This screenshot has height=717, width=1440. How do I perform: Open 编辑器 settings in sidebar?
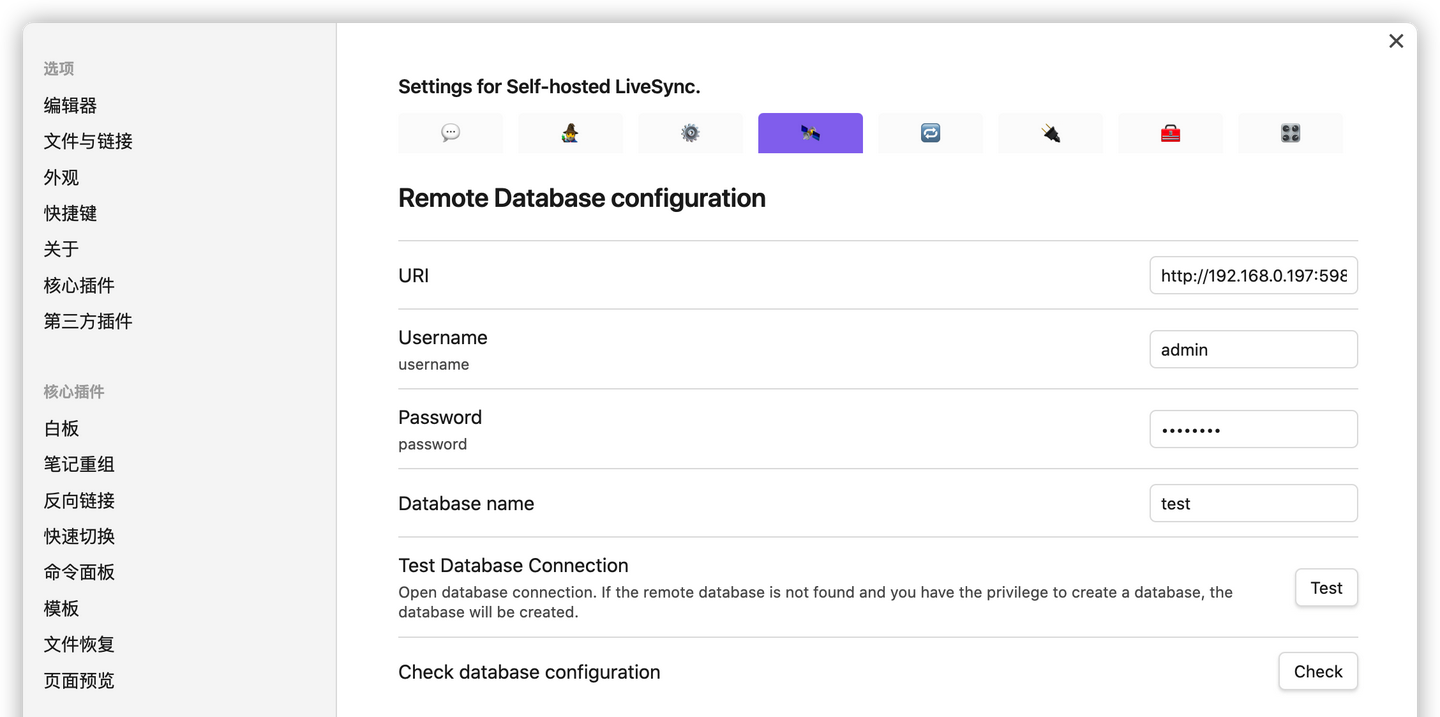click(70, 106)
